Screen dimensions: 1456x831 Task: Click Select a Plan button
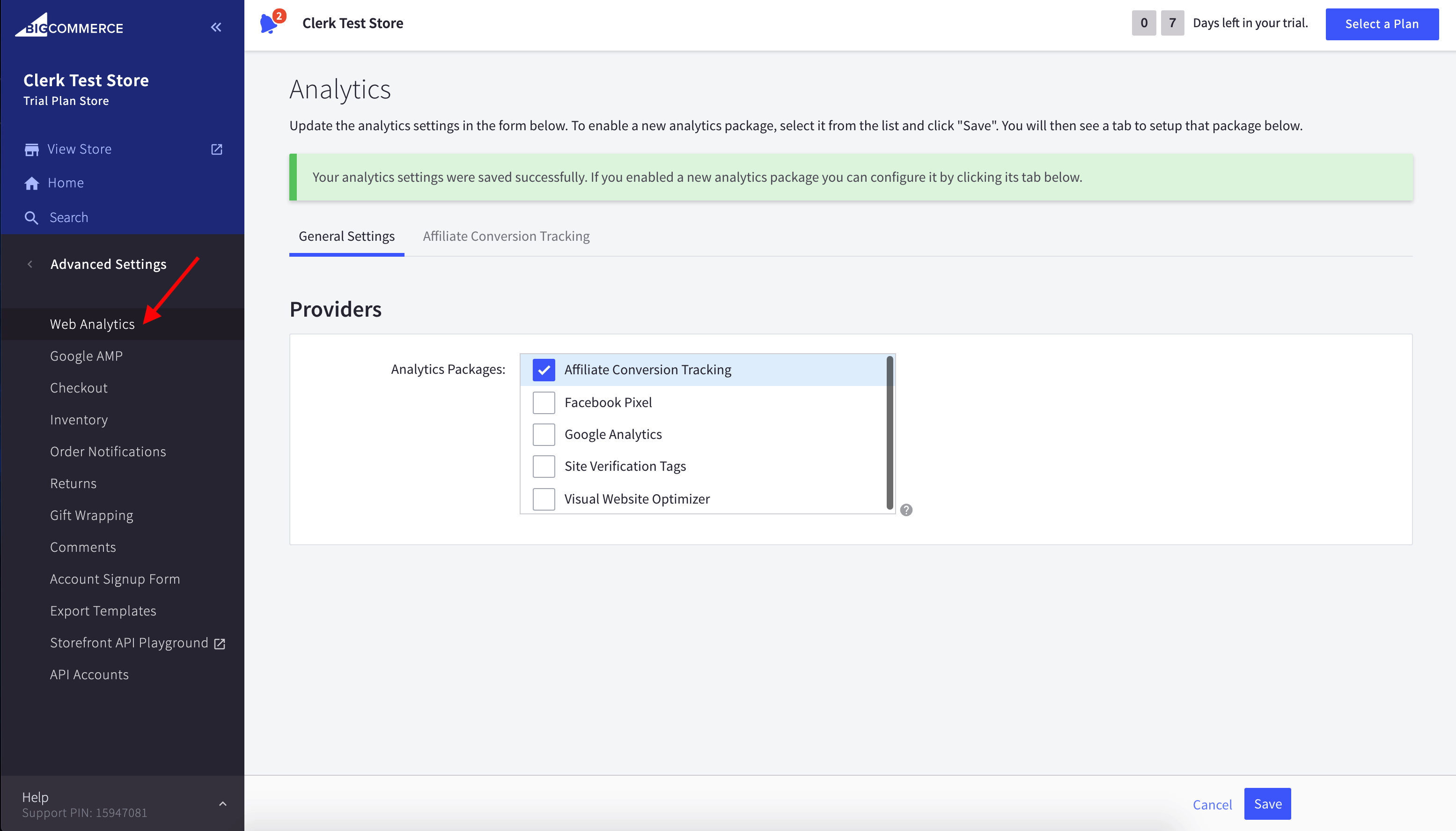pyautogui.click(x=1381, y=24)
